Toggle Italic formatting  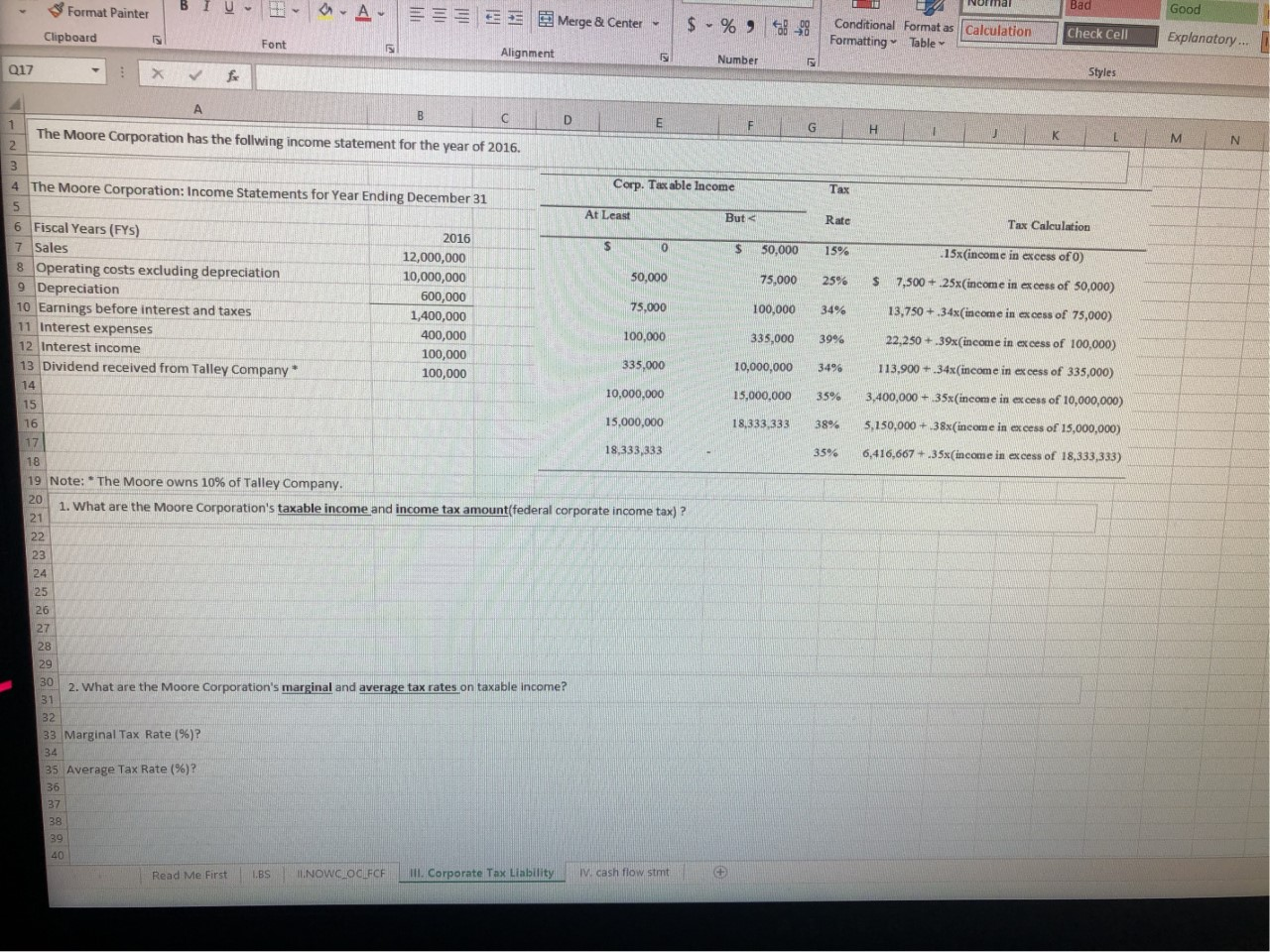pos(206,7)
